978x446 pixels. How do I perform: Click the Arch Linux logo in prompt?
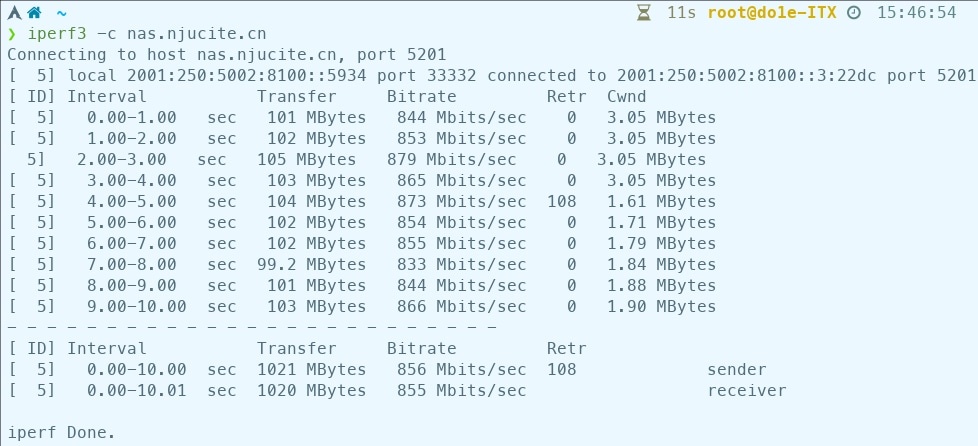pos(13,12)
